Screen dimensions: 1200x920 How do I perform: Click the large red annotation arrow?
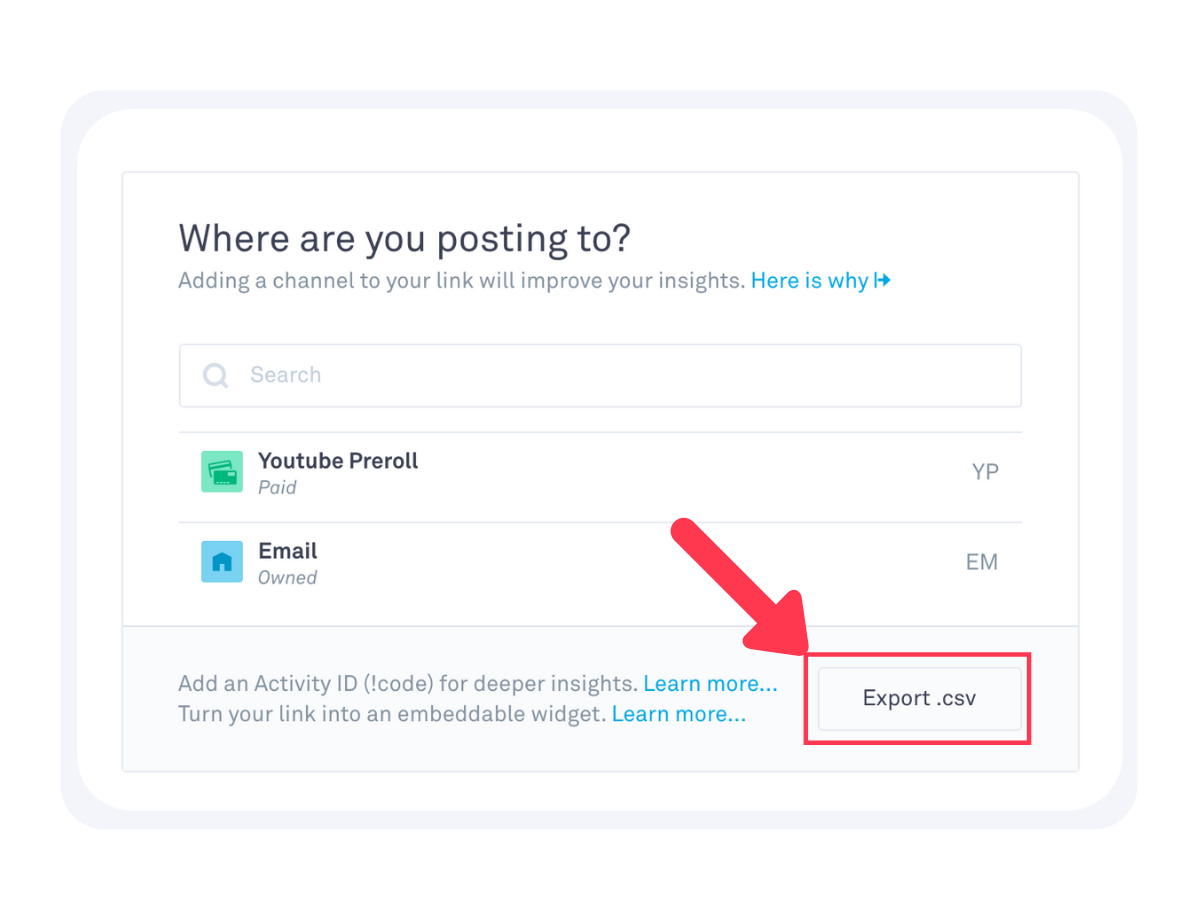(x=751, y=592)
